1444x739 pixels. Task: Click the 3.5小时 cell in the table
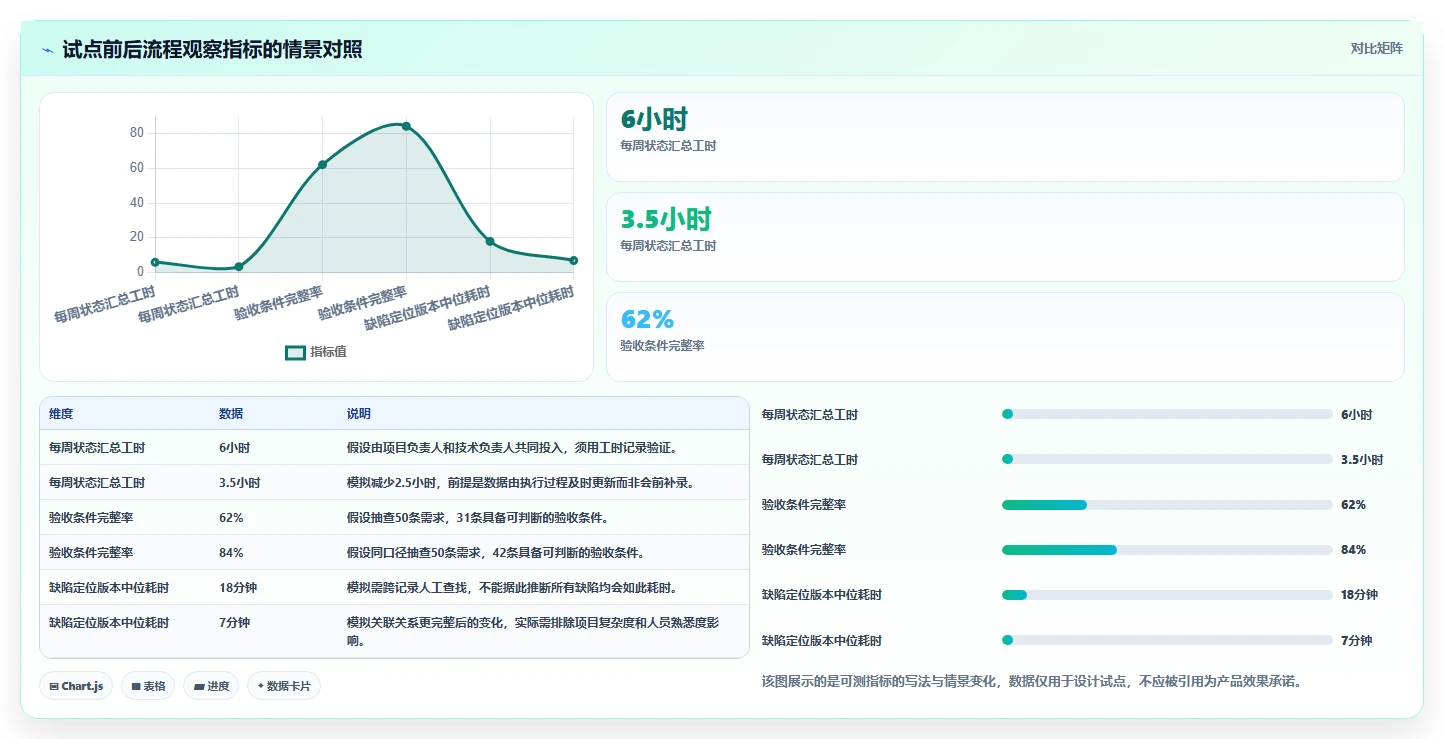(x=239, y=483)
